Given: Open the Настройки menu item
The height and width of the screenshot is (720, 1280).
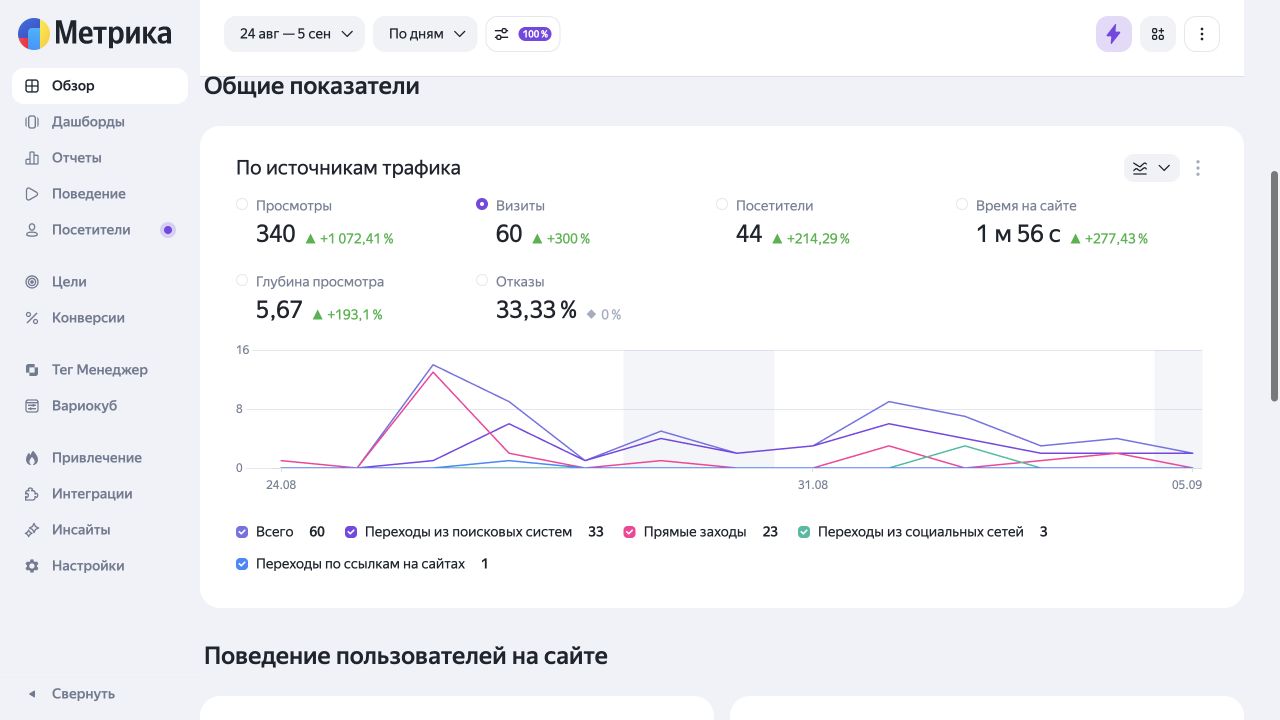Looking at the screenshot, I should point(100,566).
